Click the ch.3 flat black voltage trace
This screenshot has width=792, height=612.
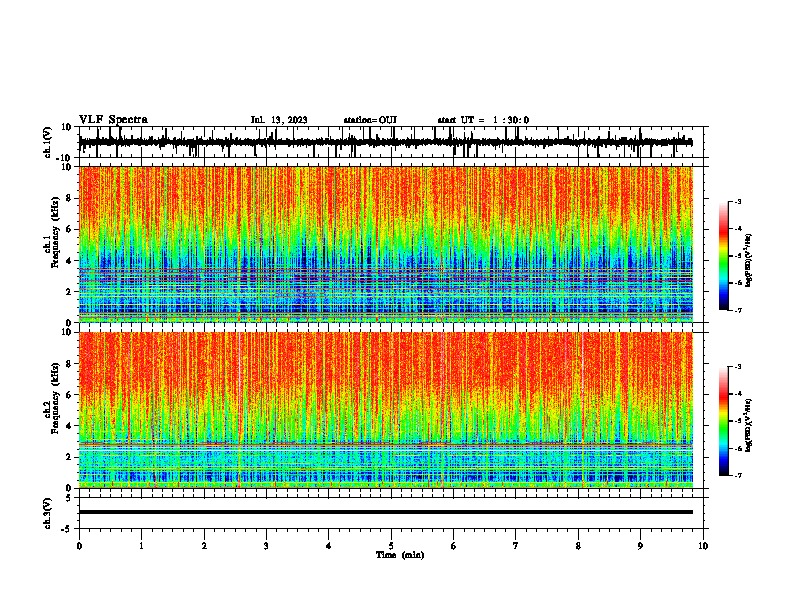click(385, 512)
